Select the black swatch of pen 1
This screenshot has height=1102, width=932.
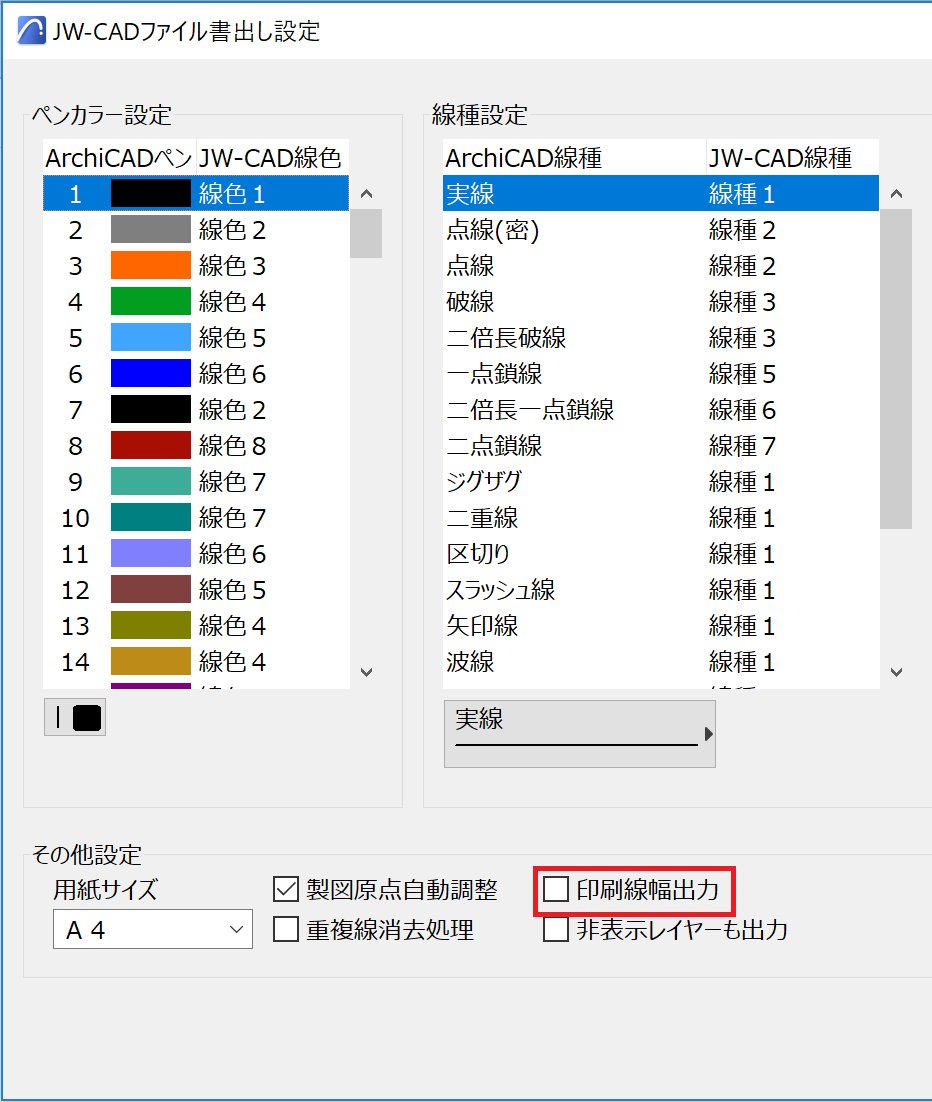pyautogui.click(x=150, y=193)
